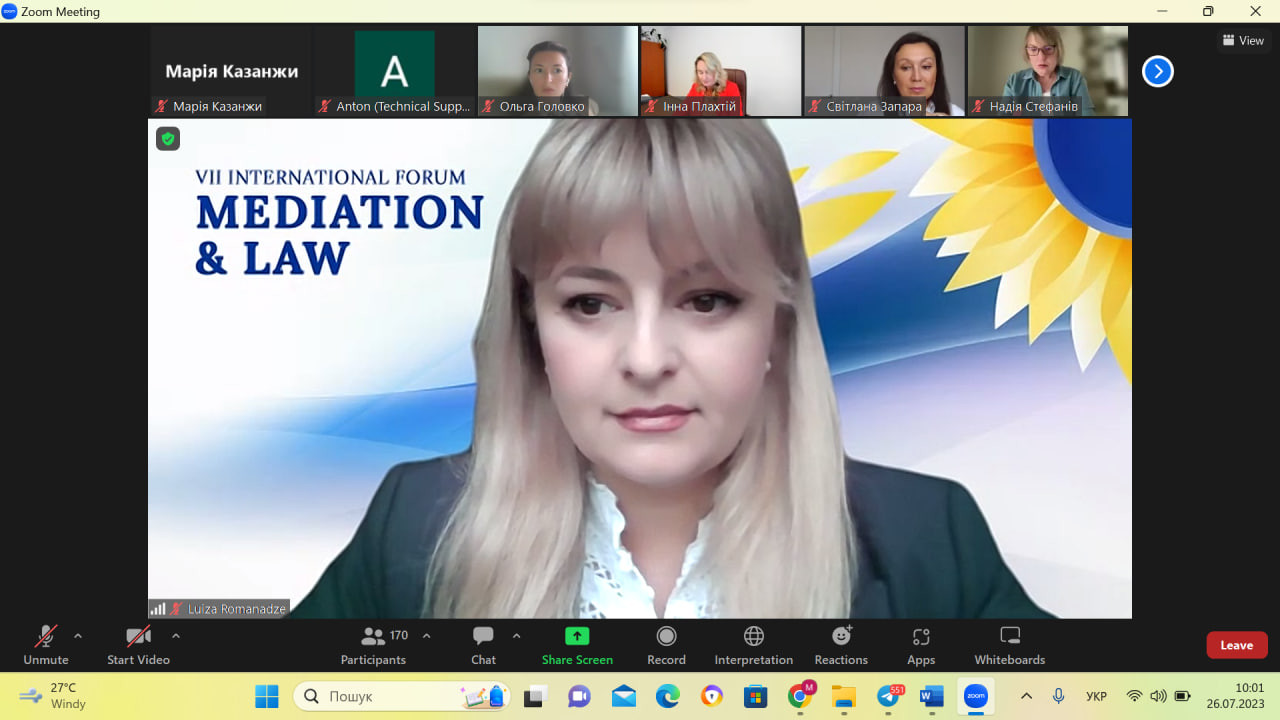This screenshot has width=1280, height=720.
Task: Switch to Google Chrome on taskbar
Action: [800, 696]
